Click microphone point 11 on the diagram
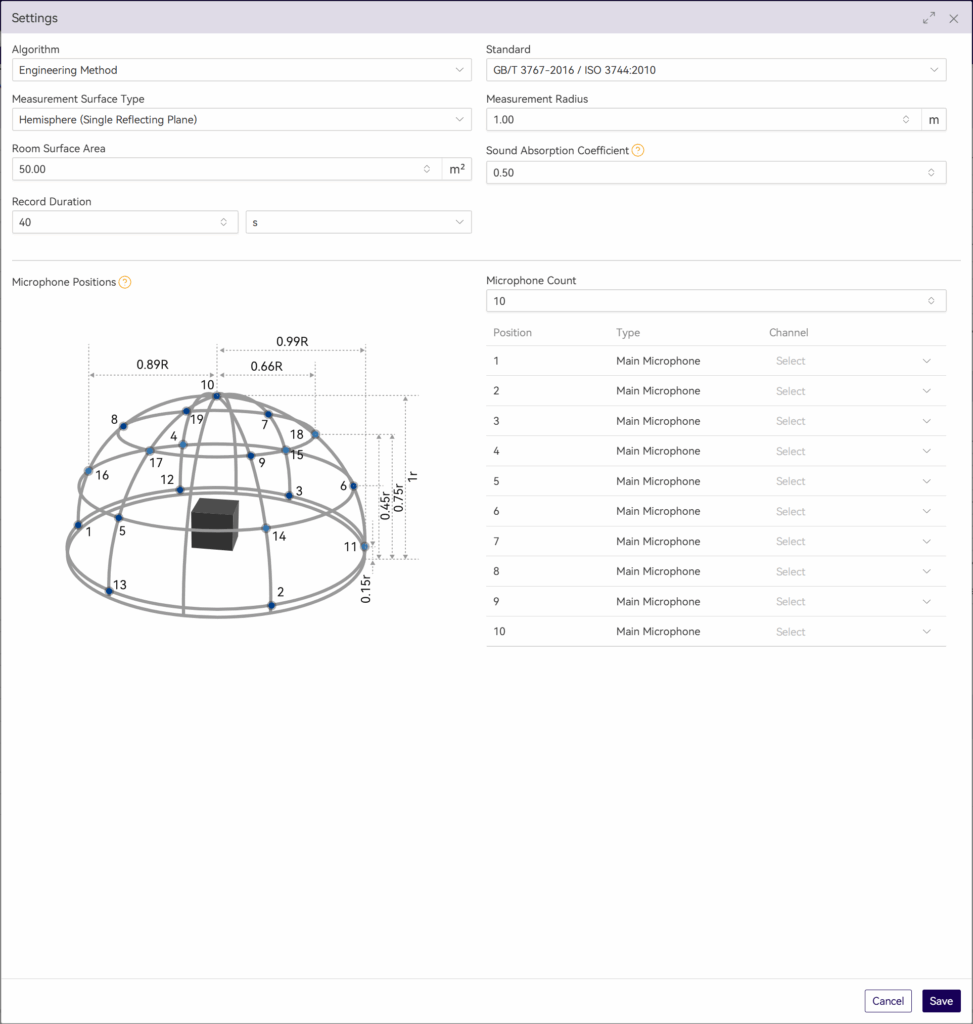This screenshot has height=1024, width=973. point(365,547)
